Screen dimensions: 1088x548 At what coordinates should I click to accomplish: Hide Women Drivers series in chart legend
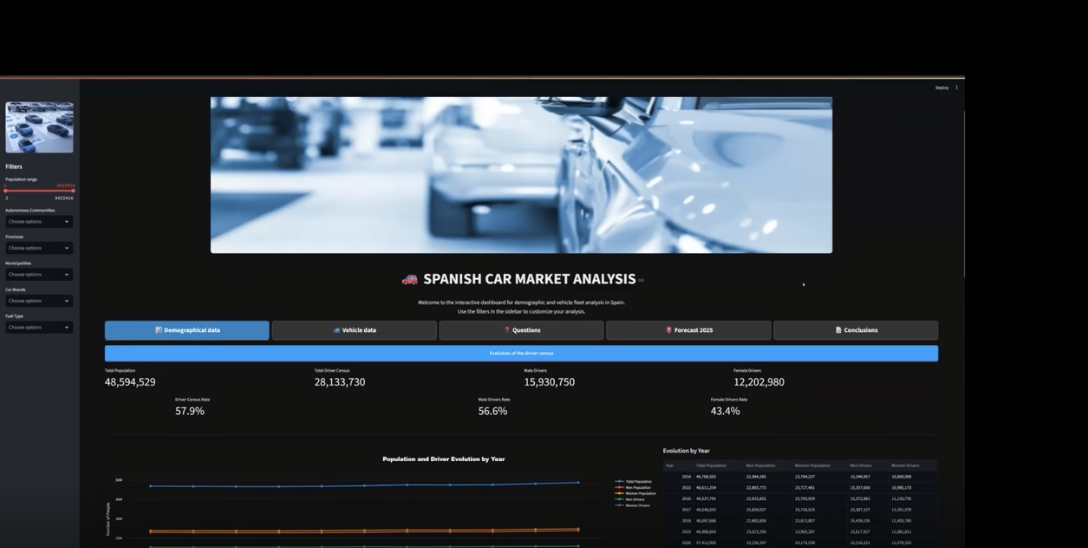[635, 505]
